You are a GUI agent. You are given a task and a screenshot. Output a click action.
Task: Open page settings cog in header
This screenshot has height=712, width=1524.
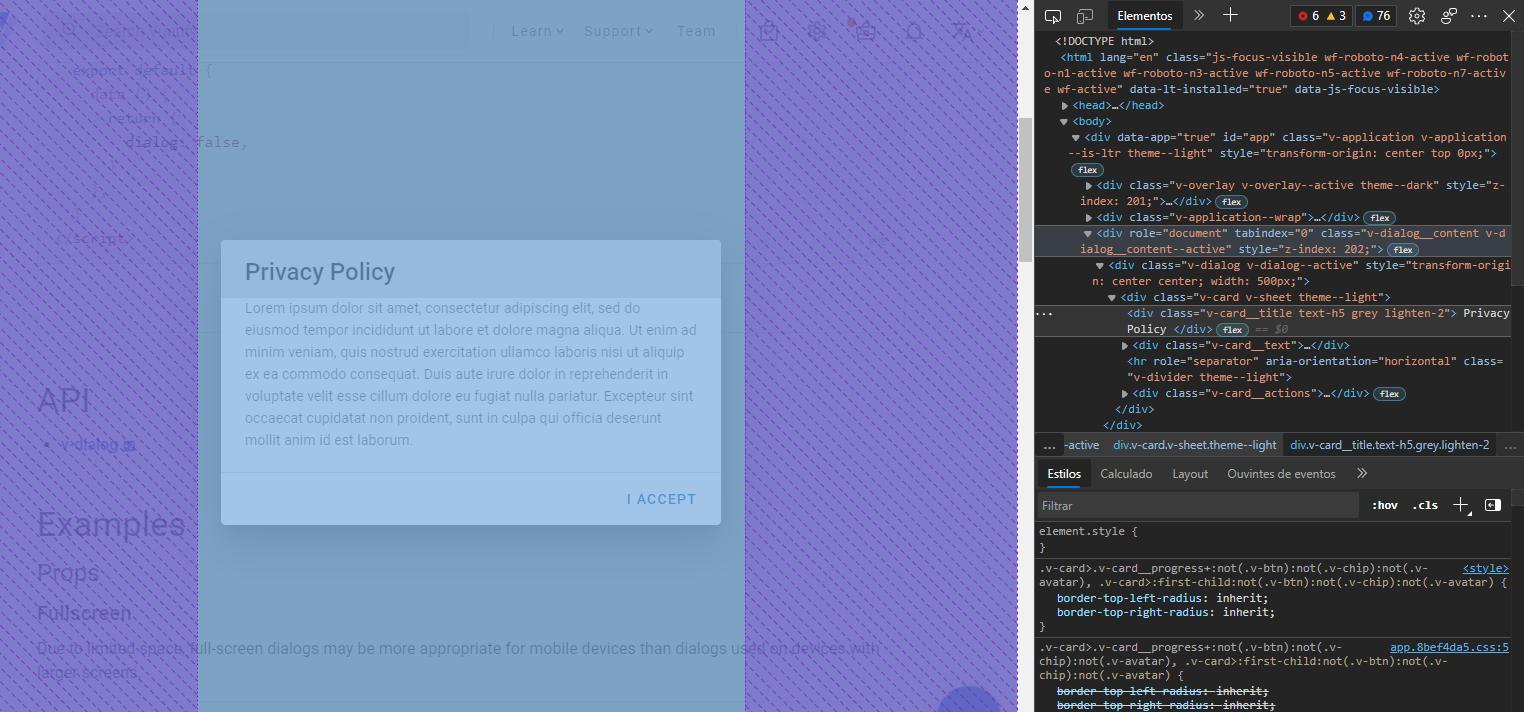click(x=817, y=31)
